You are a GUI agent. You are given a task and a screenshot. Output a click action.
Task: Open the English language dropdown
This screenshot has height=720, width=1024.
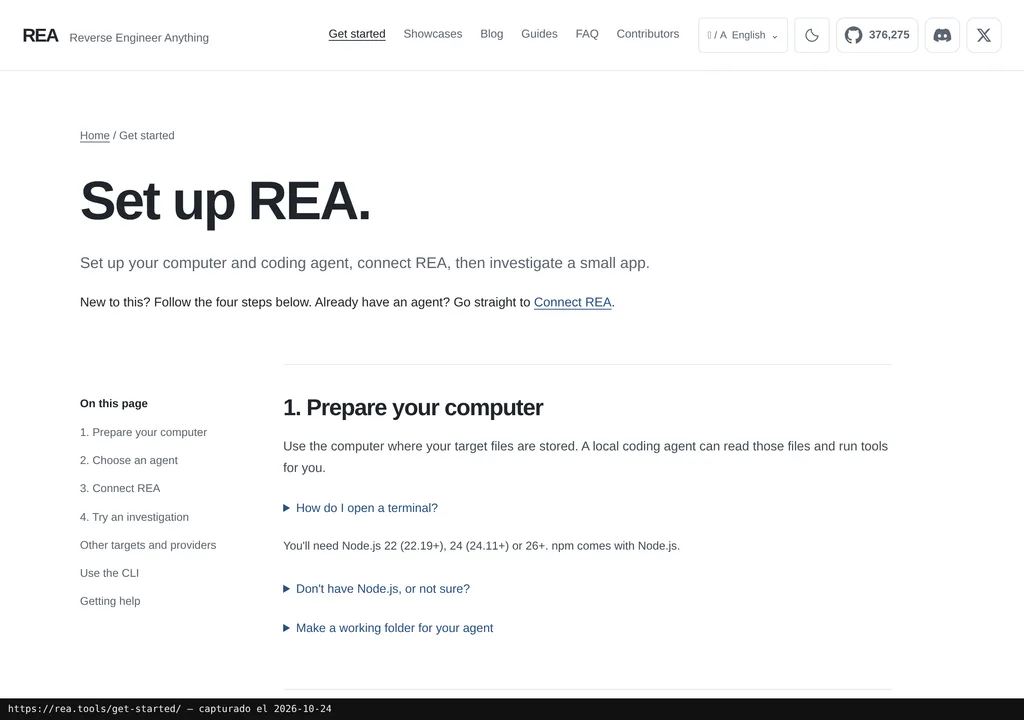pyautogui.click(x=743, y=35)
